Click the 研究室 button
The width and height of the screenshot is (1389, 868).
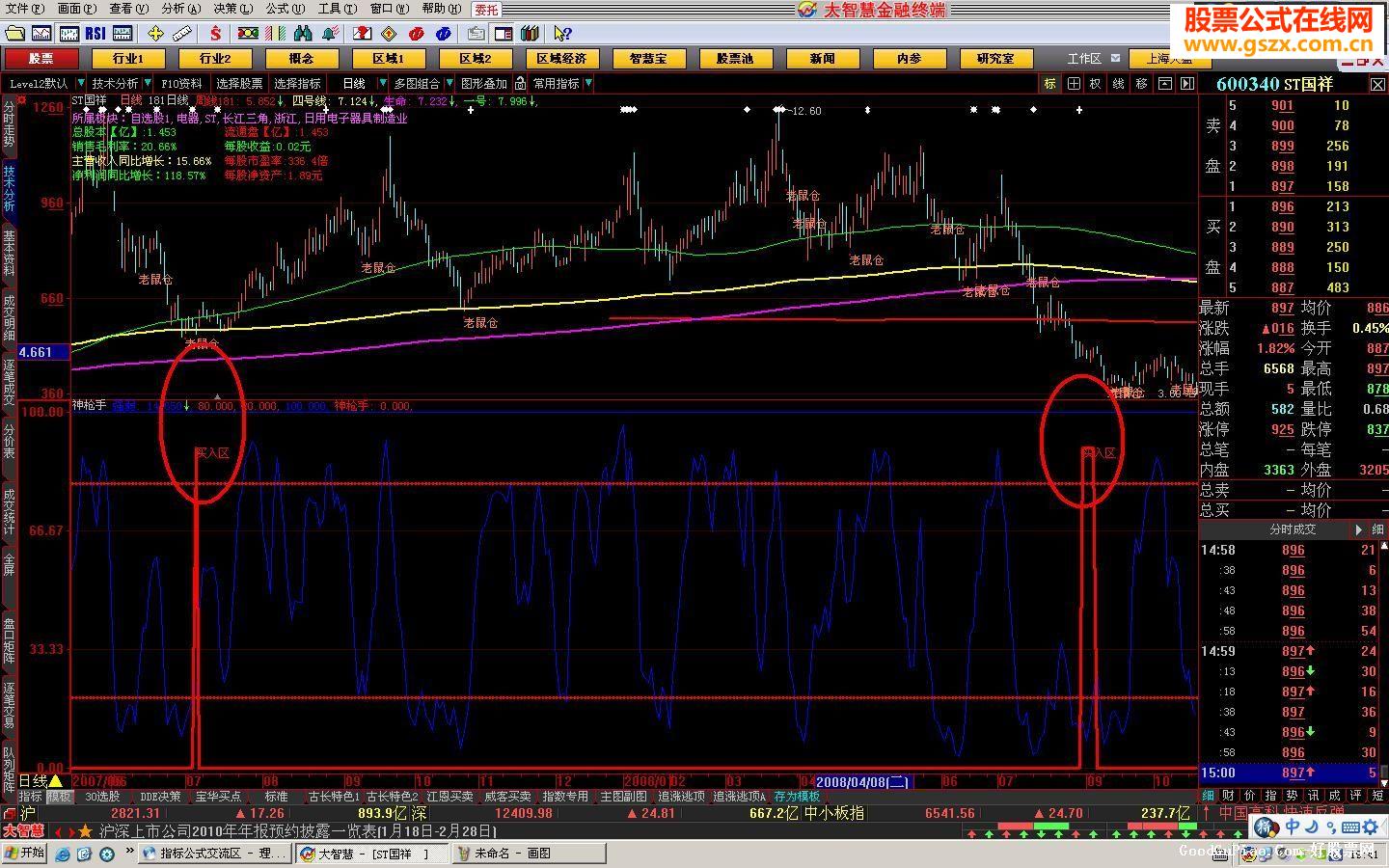click(995, 59)
